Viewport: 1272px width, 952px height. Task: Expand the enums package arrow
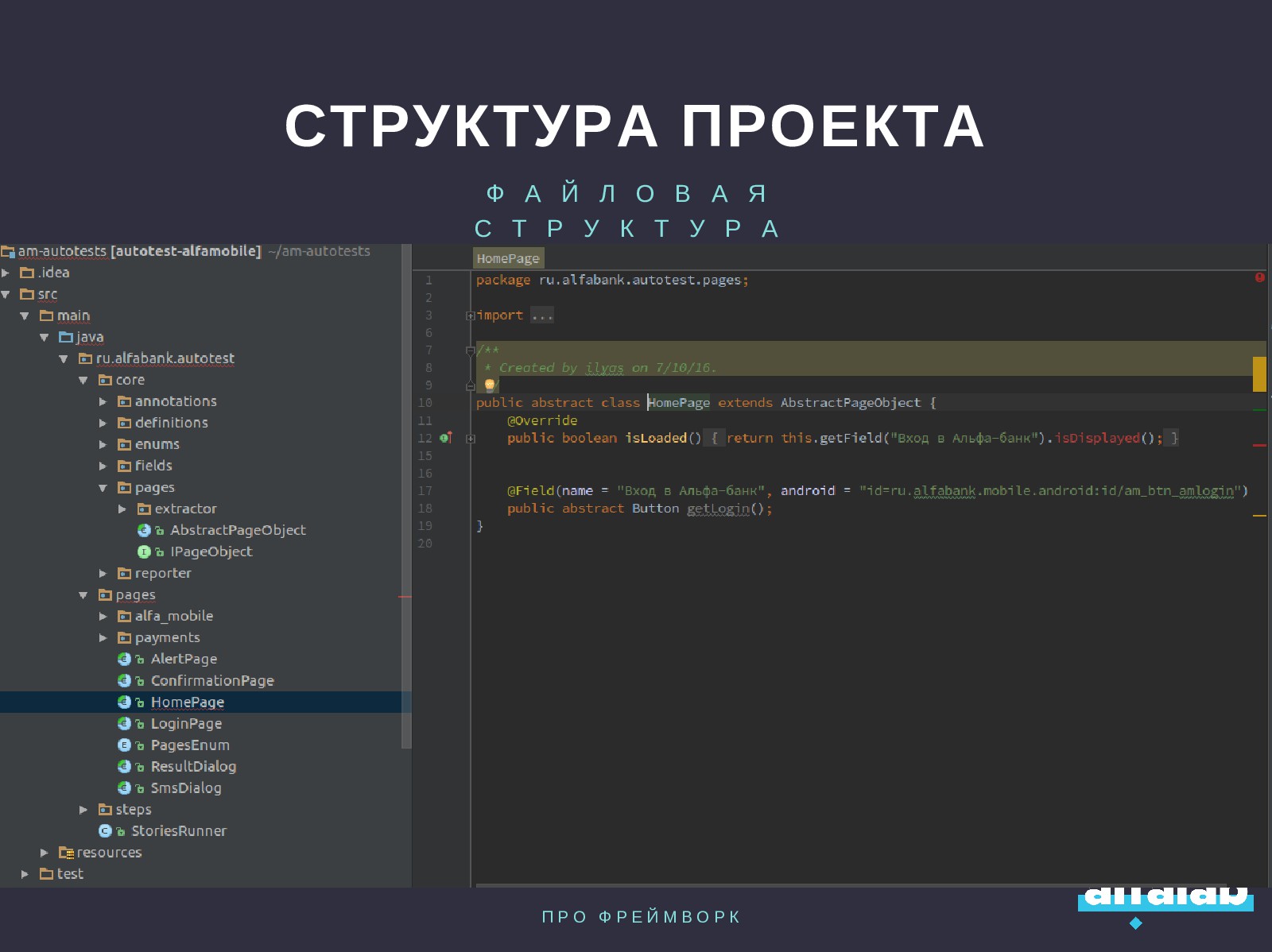[103, 444]
